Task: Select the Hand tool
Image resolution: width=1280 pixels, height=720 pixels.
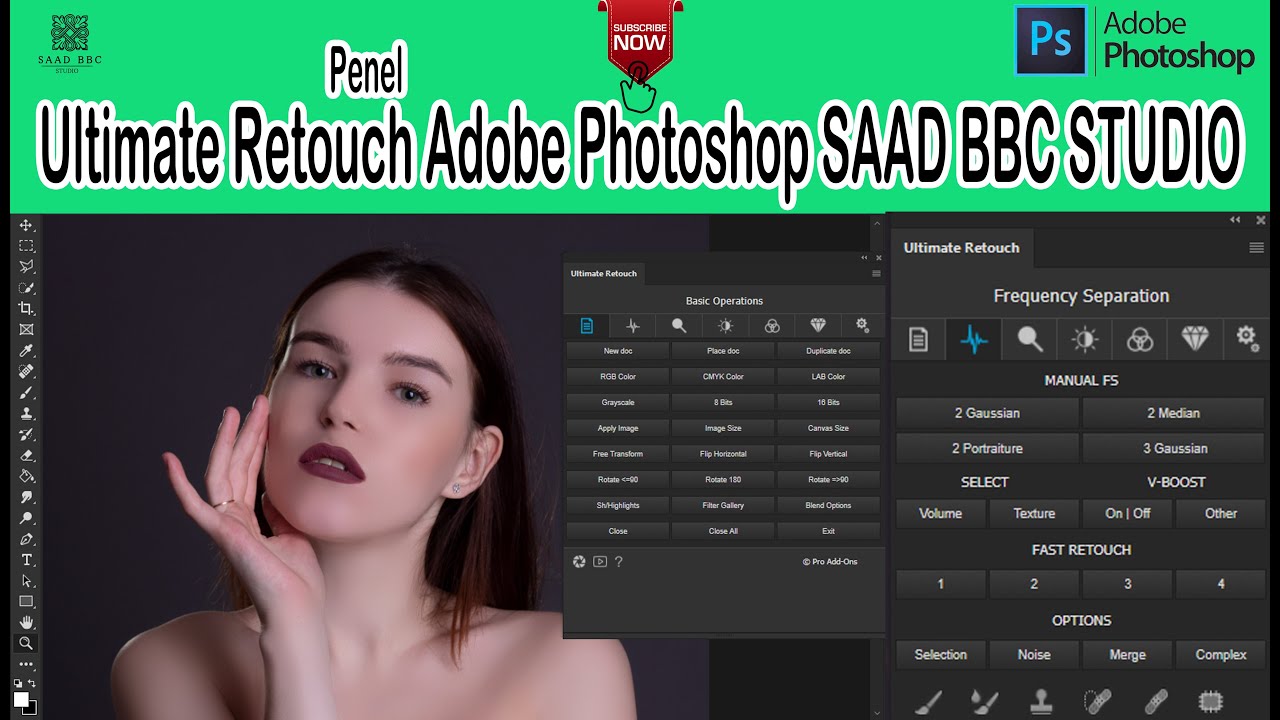Action: pyautogui.click(x=27, y=622)
